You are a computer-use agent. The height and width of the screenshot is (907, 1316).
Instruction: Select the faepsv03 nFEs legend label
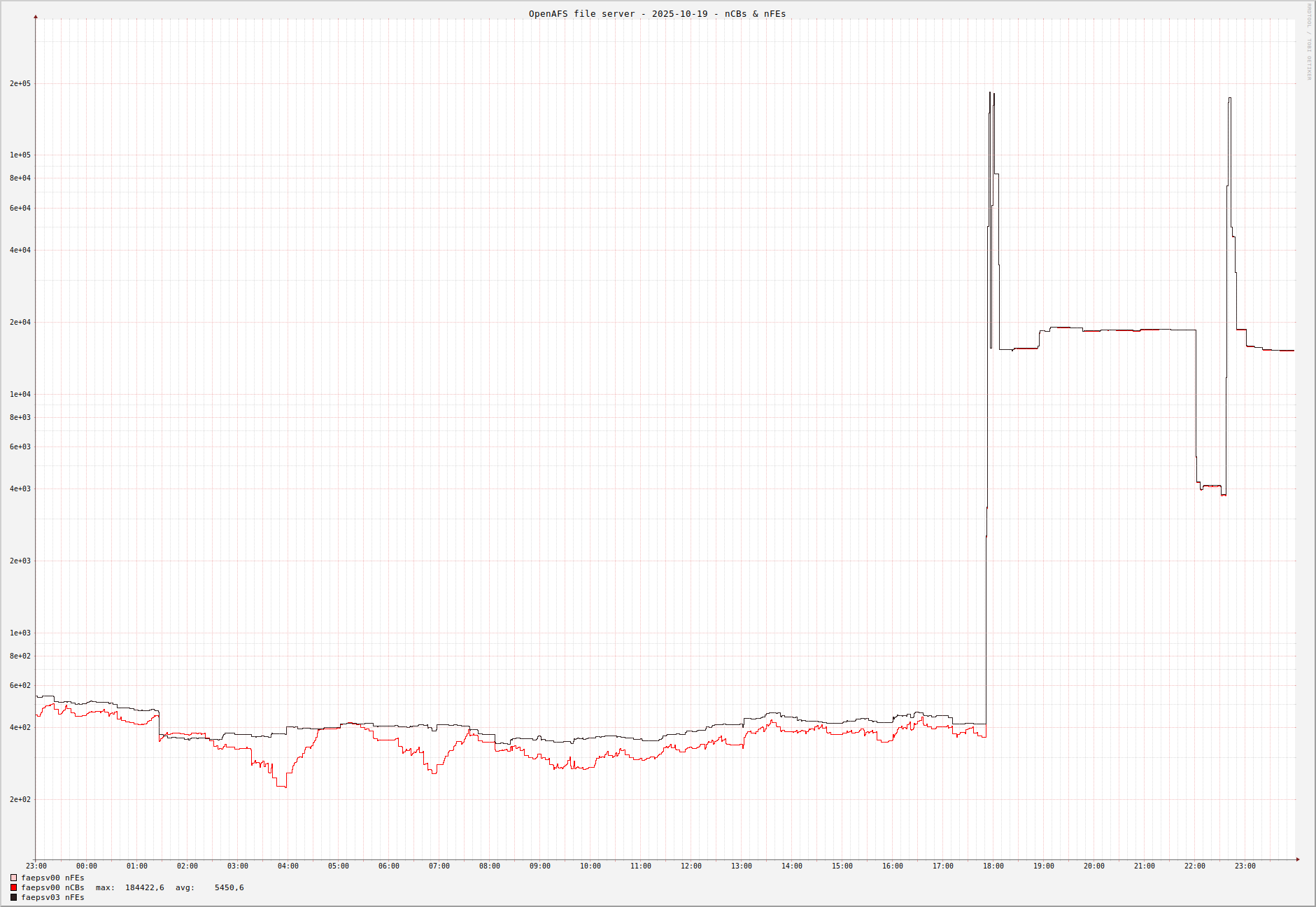tap(52, 897)
